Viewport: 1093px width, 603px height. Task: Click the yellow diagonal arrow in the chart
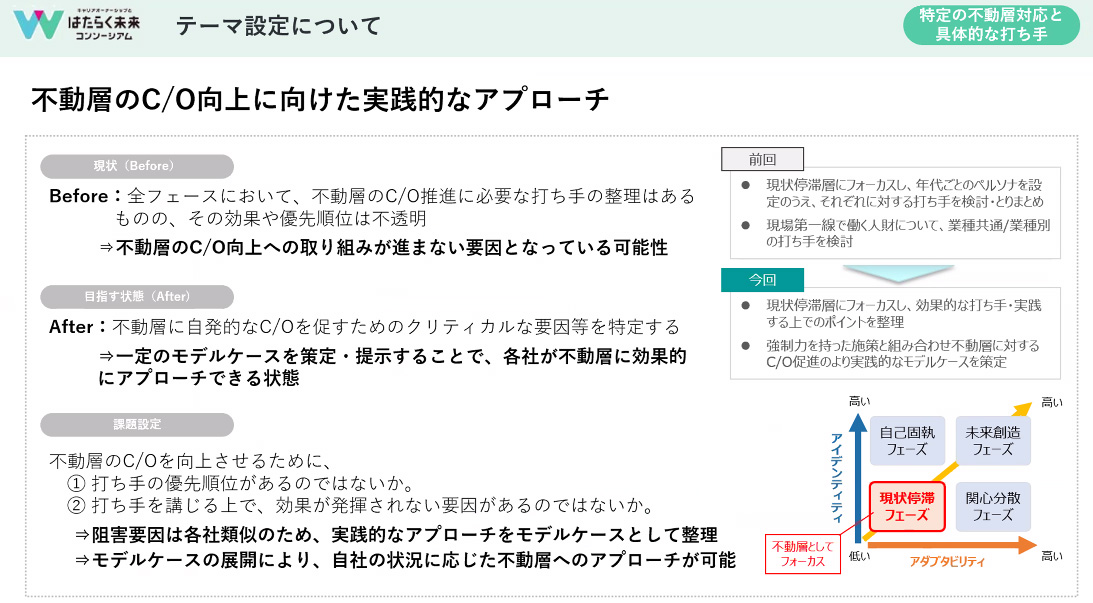tap(1010, 420)
